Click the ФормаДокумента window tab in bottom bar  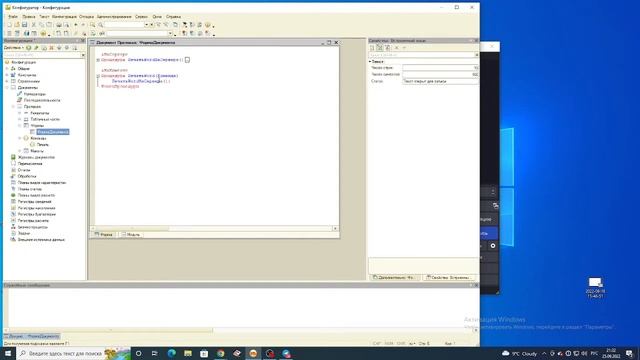(x=32, y=336)
